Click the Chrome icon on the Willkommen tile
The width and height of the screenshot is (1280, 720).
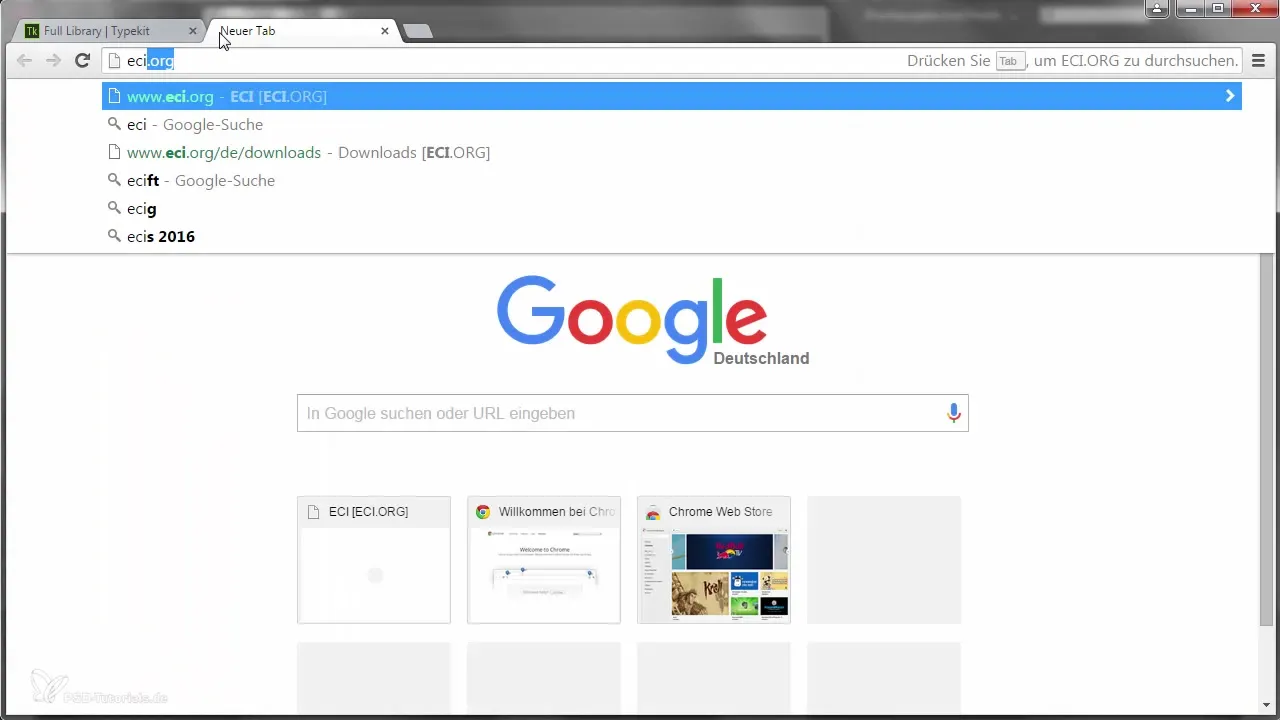(483, 512)
